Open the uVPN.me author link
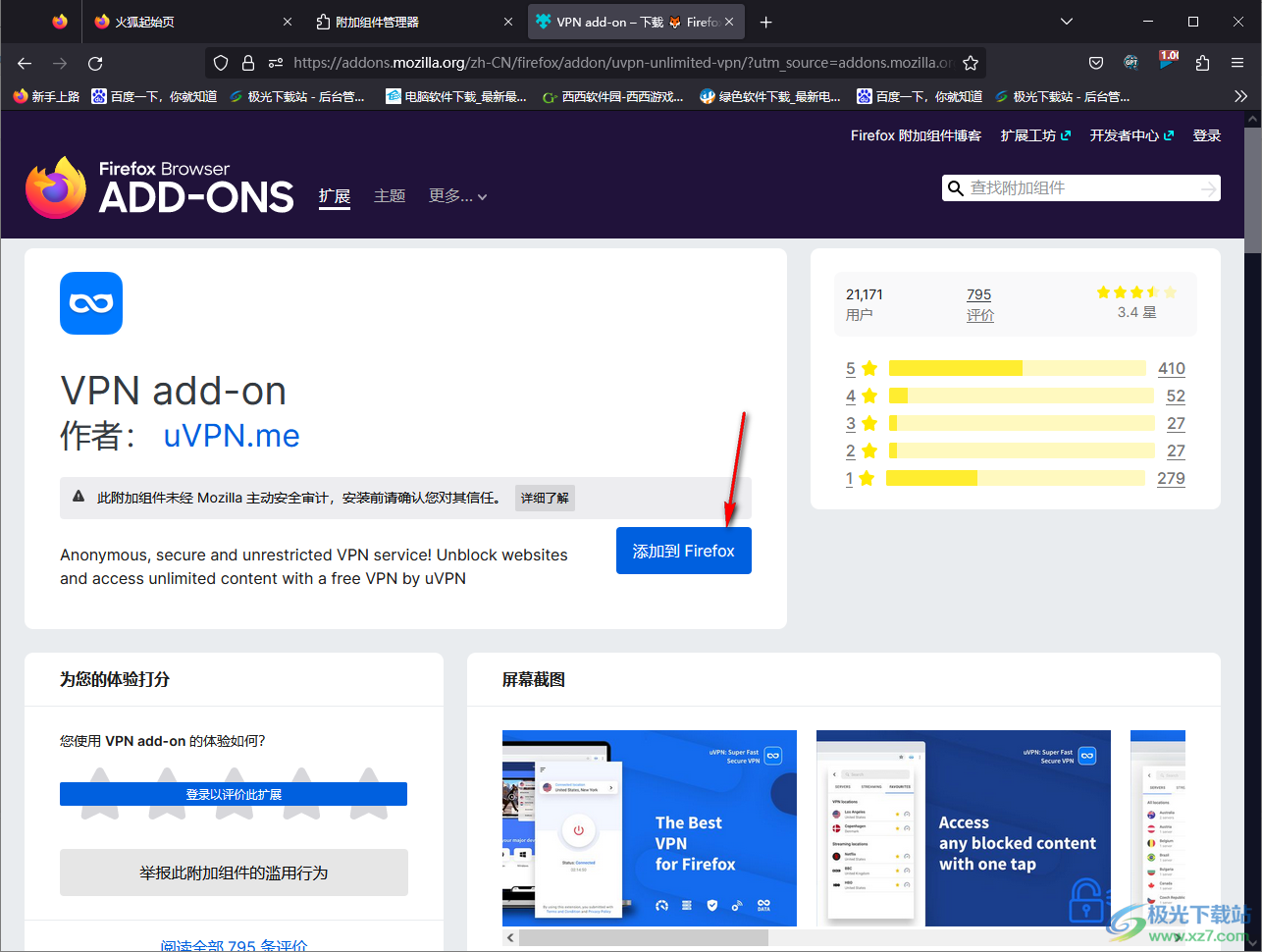Image resolution: width=1262 pixels, height=952 pixels. tap(232, 436)
